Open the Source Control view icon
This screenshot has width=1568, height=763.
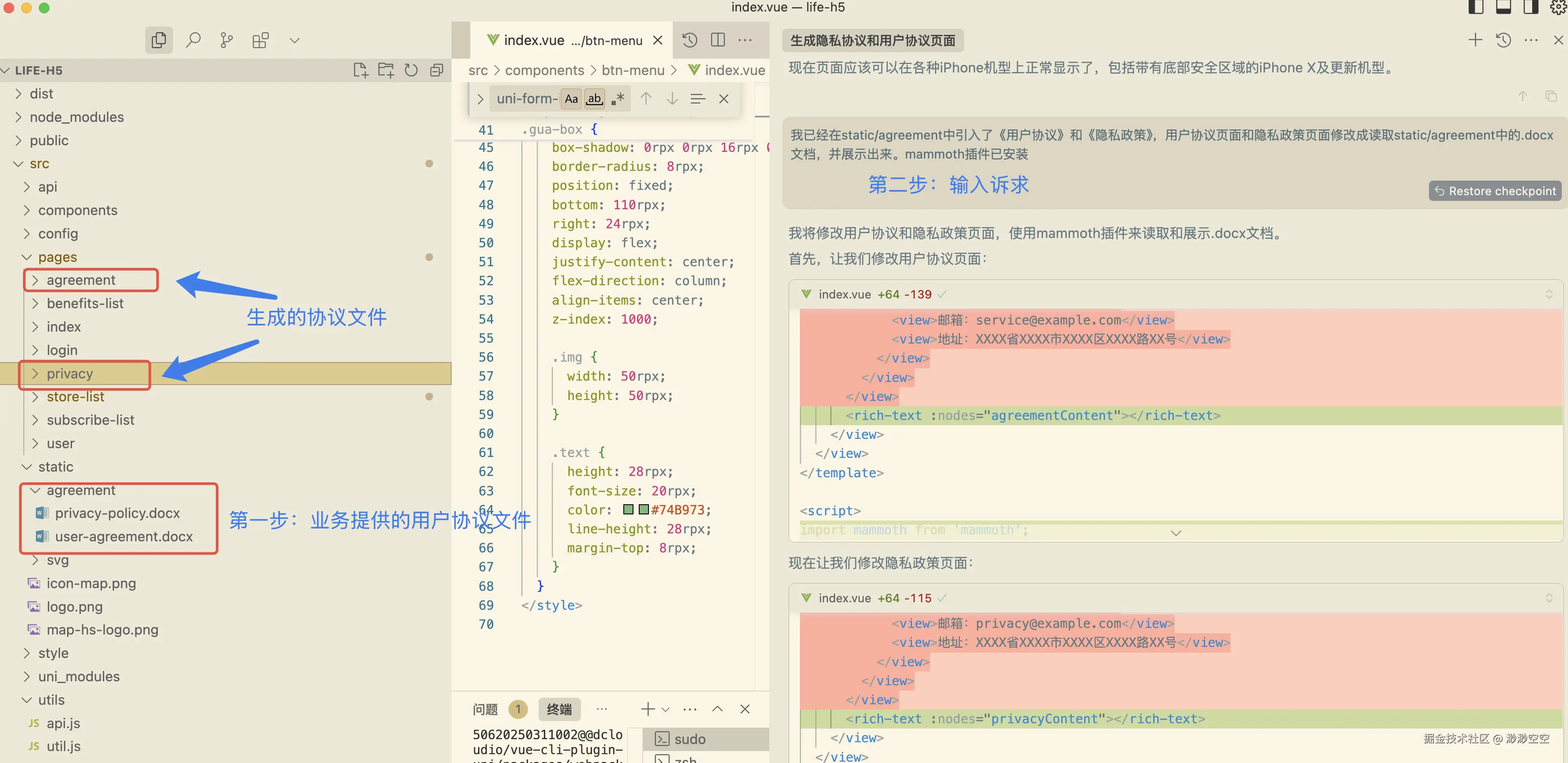226,40
